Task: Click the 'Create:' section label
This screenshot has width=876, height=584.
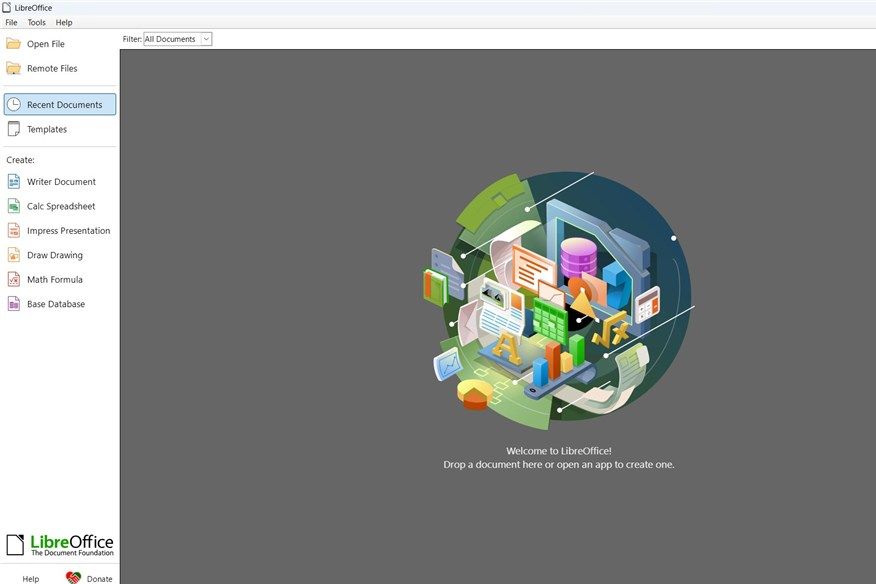Action: 21,160
